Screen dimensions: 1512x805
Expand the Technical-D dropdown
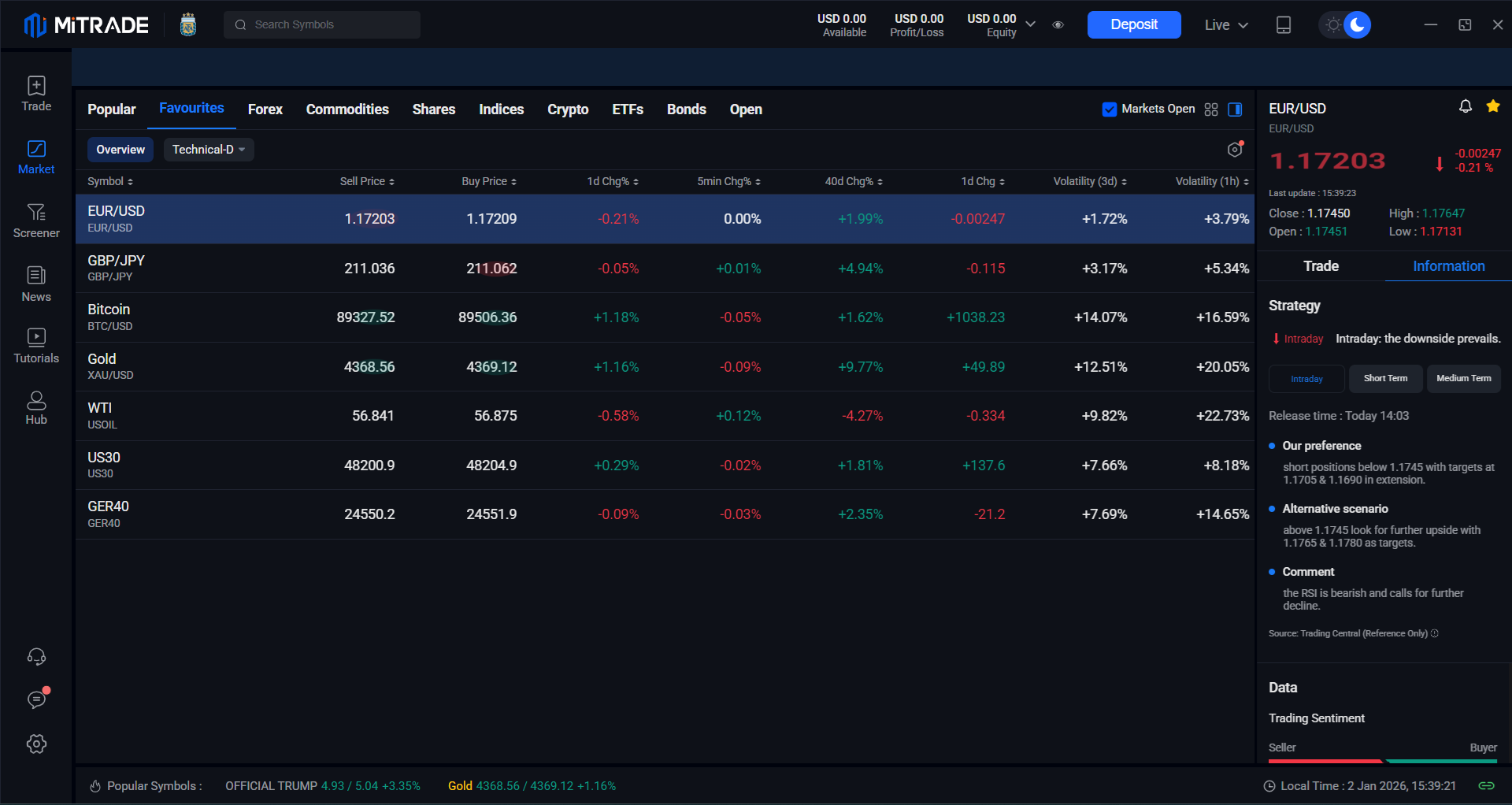pyautogui.click(x=209, y=150)
